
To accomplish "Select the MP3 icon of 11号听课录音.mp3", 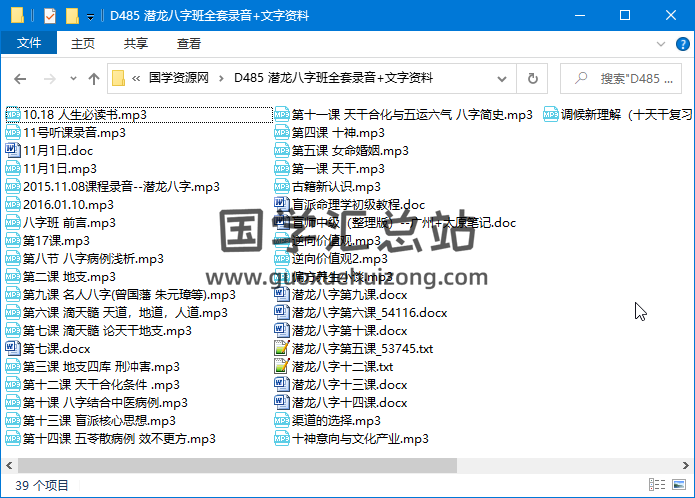I will (x=13, y=132).
